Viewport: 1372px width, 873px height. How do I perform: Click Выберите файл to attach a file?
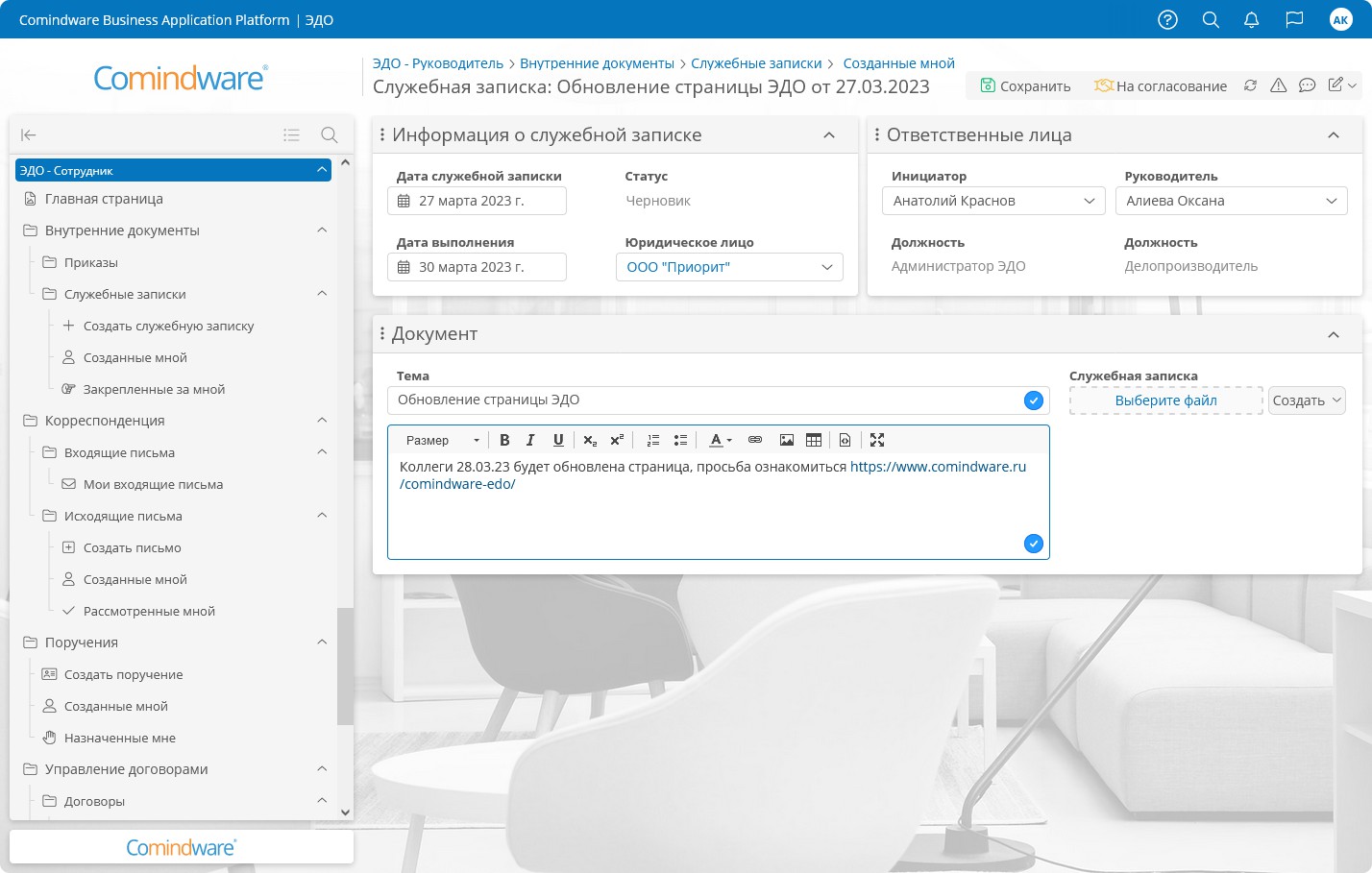click(x=1166, y=400)
